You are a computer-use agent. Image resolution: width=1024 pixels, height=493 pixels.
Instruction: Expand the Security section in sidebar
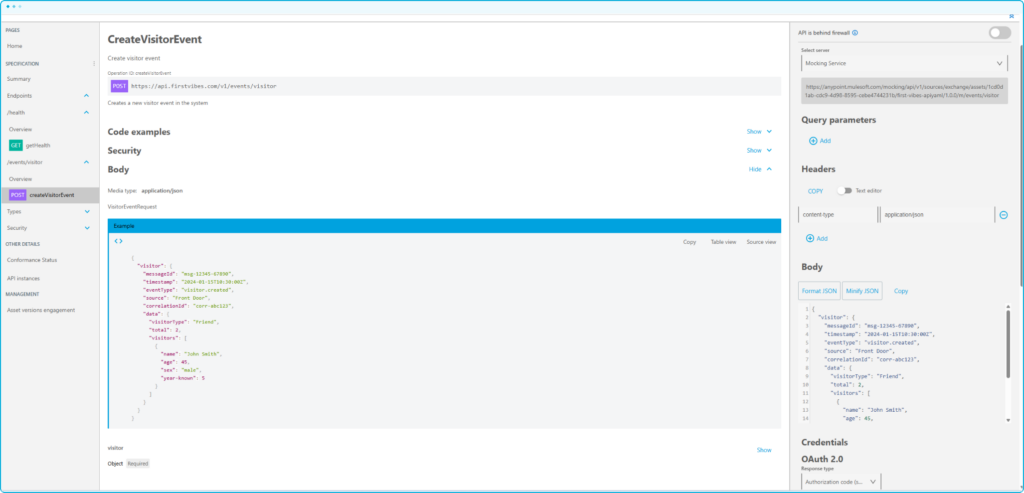87,228
